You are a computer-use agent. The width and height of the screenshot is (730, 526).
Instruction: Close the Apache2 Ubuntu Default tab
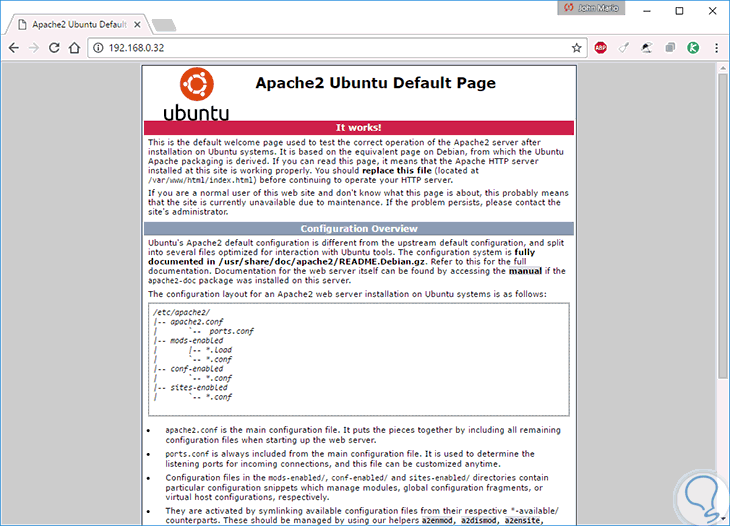click(137, 25)
